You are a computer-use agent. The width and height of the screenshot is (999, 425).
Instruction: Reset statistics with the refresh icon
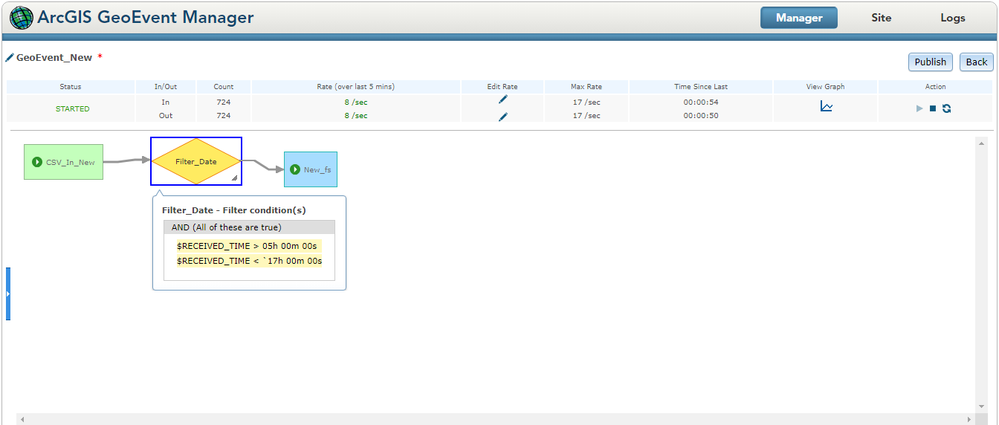tap(947, 109)
